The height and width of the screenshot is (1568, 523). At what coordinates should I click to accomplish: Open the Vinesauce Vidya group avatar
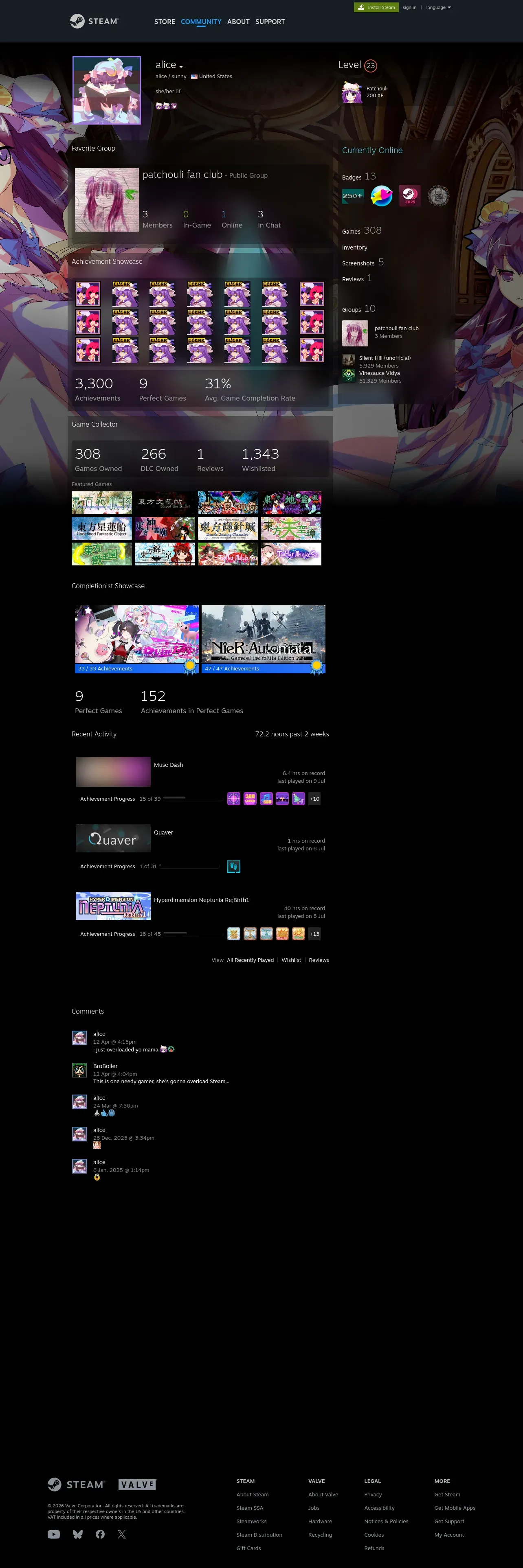[349, 375]
